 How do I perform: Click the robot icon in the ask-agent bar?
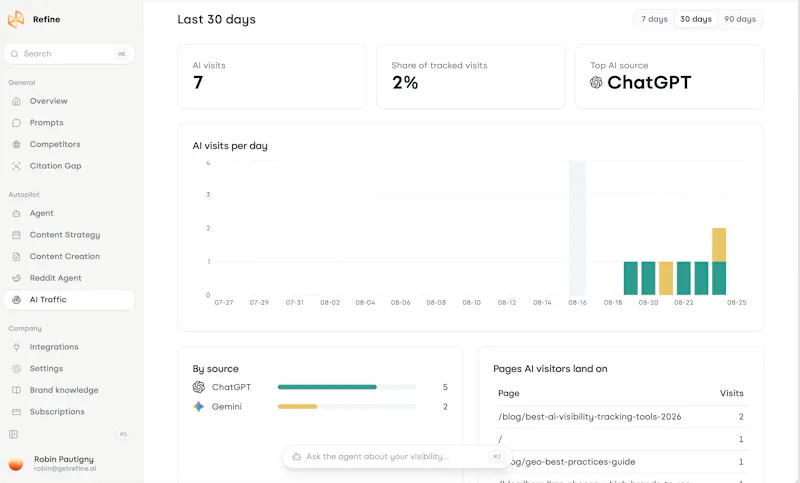296,456
